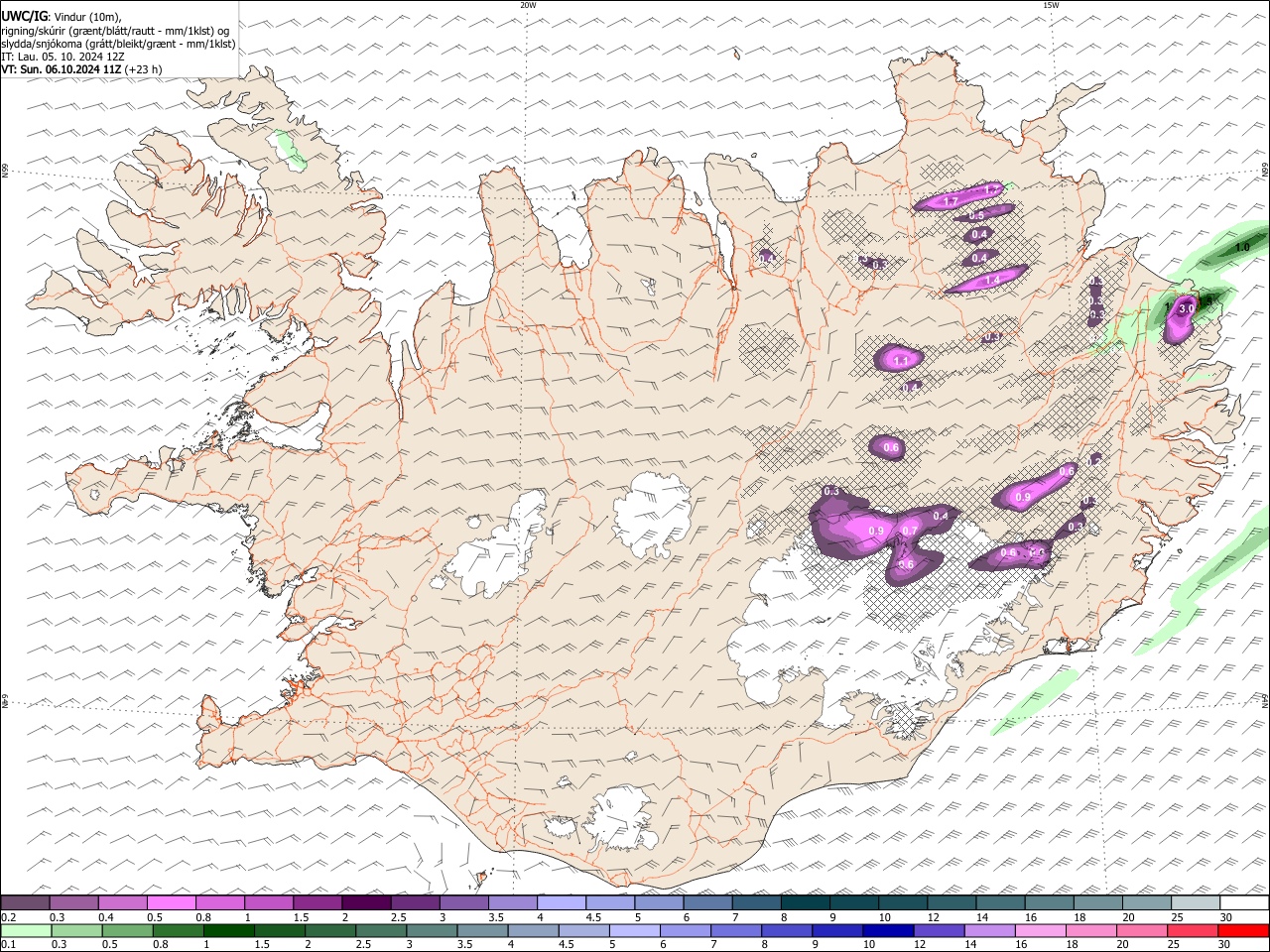
Task: Pick the violet rain swatch between 12 and 14
Action: point(937,930)
